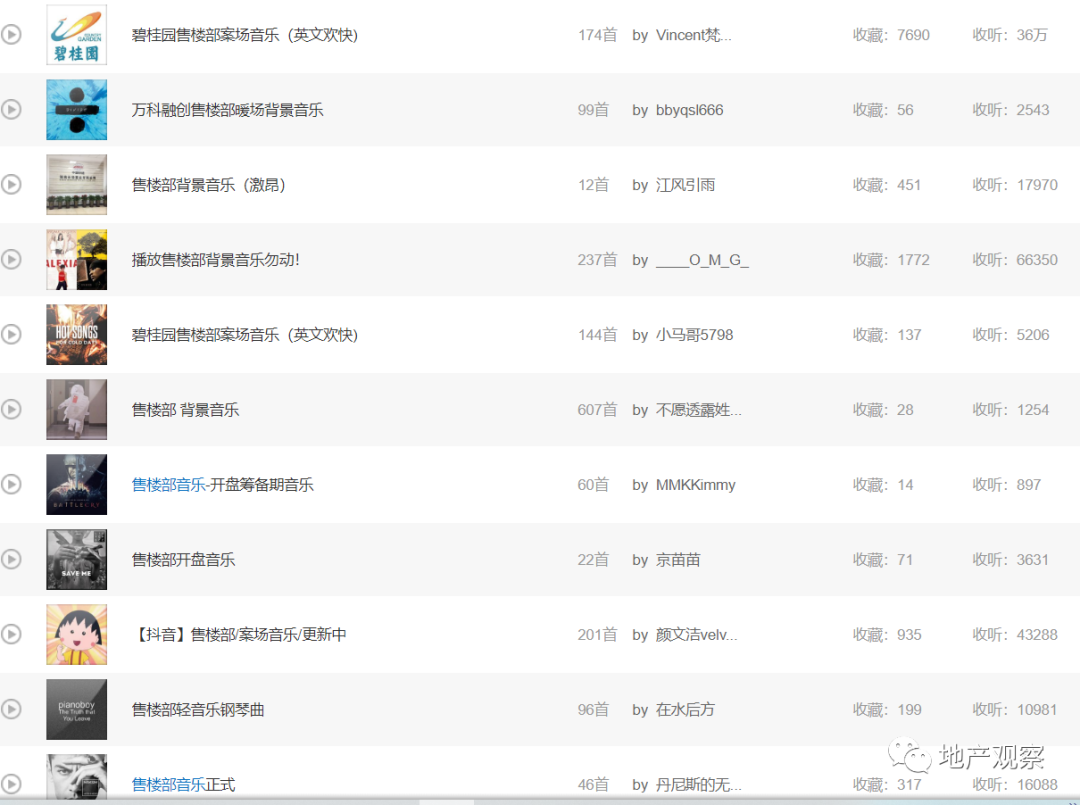Play the 售楼部 背景音乐 playlist
The width and height of the screenshot is (1080, 805).
pyautogui.click(x=11, y=409)
